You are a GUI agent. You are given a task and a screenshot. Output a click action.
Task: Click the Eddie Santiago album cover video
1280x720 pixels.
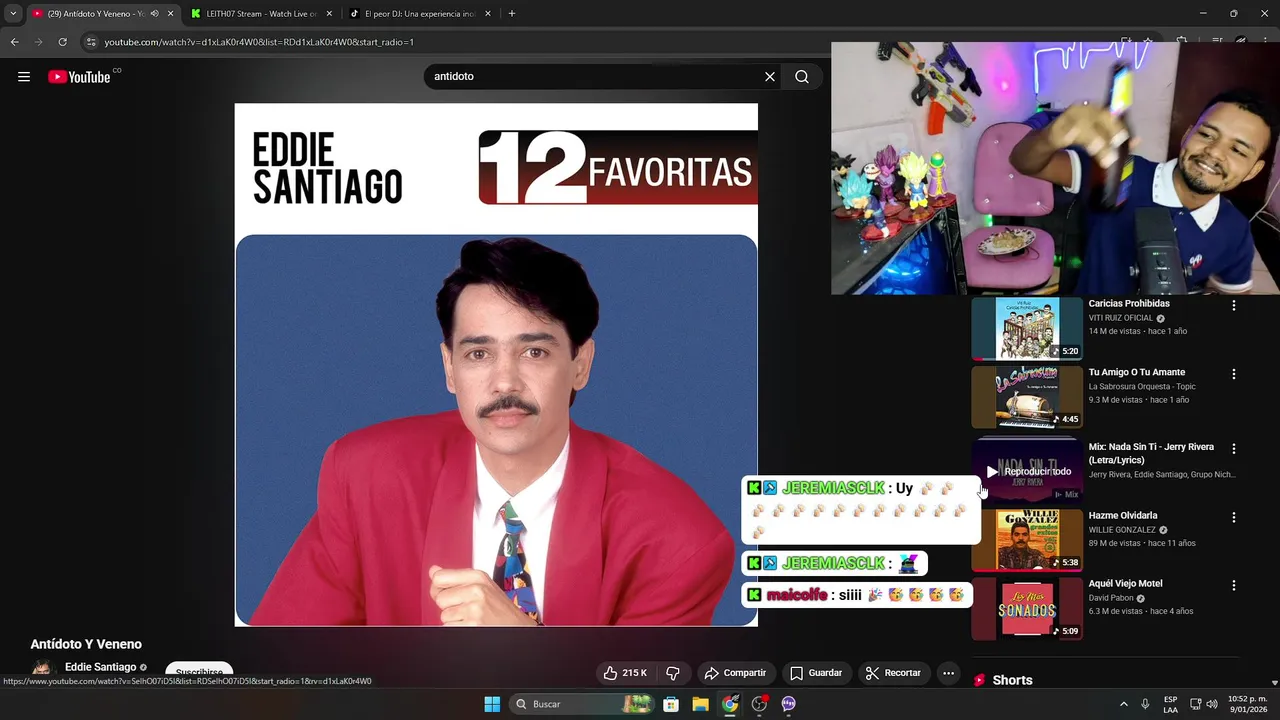pos(496,365)
